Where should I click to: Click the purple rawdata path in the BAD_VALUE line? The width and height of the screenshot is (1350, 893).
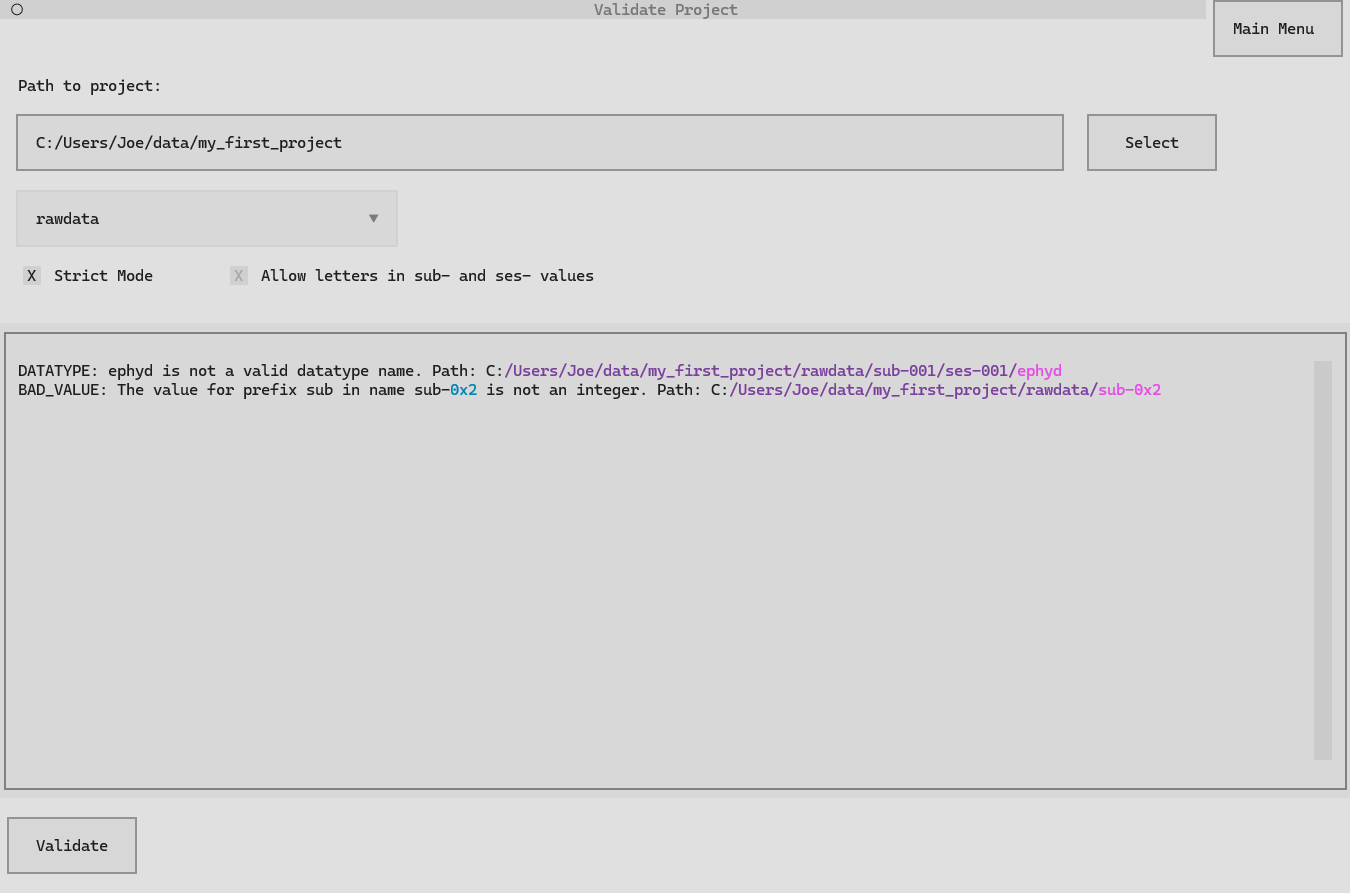[x=1060, y=390]
